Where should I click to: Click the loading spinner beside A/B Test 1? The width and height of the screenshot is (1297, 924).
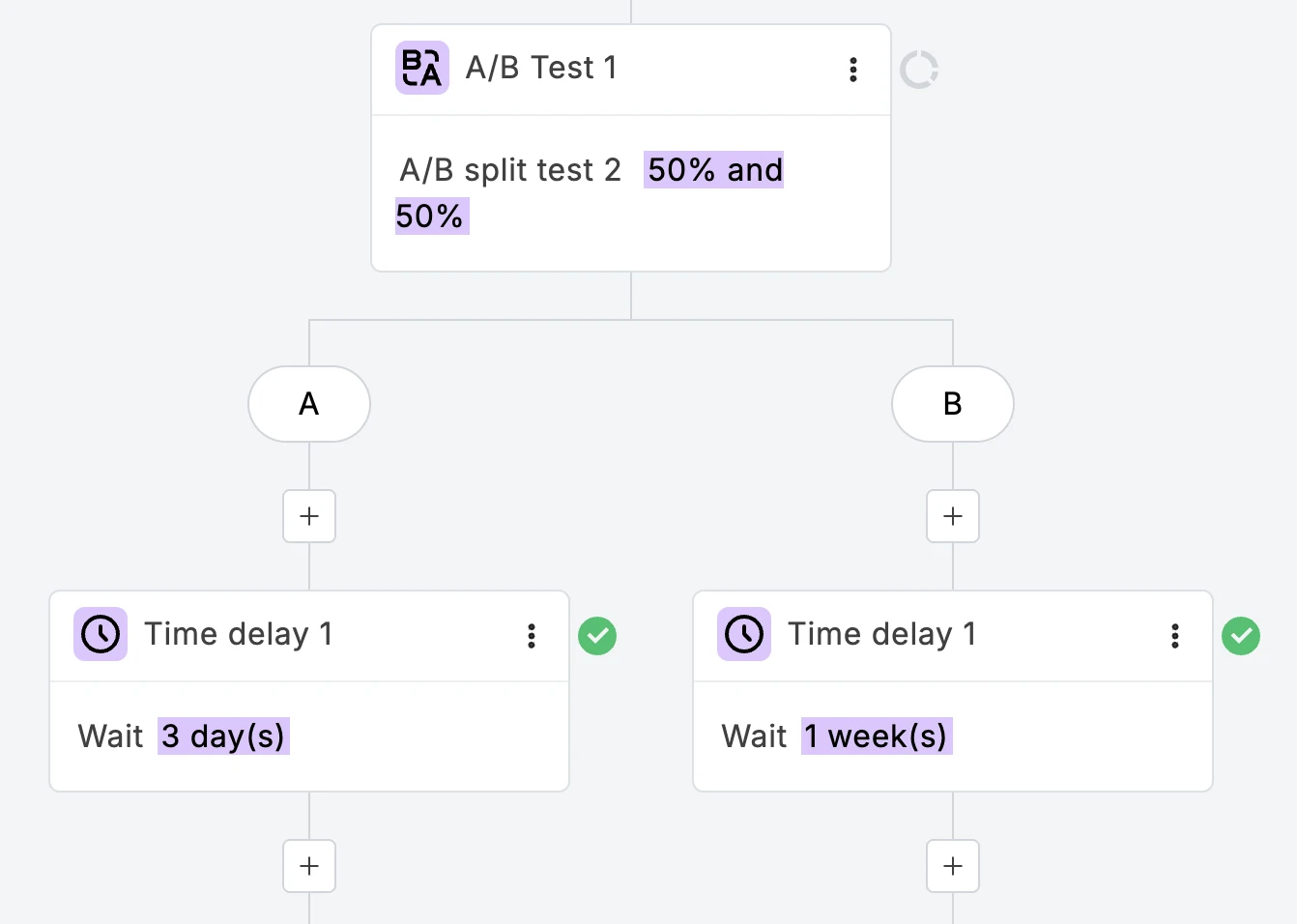(918, 69)
